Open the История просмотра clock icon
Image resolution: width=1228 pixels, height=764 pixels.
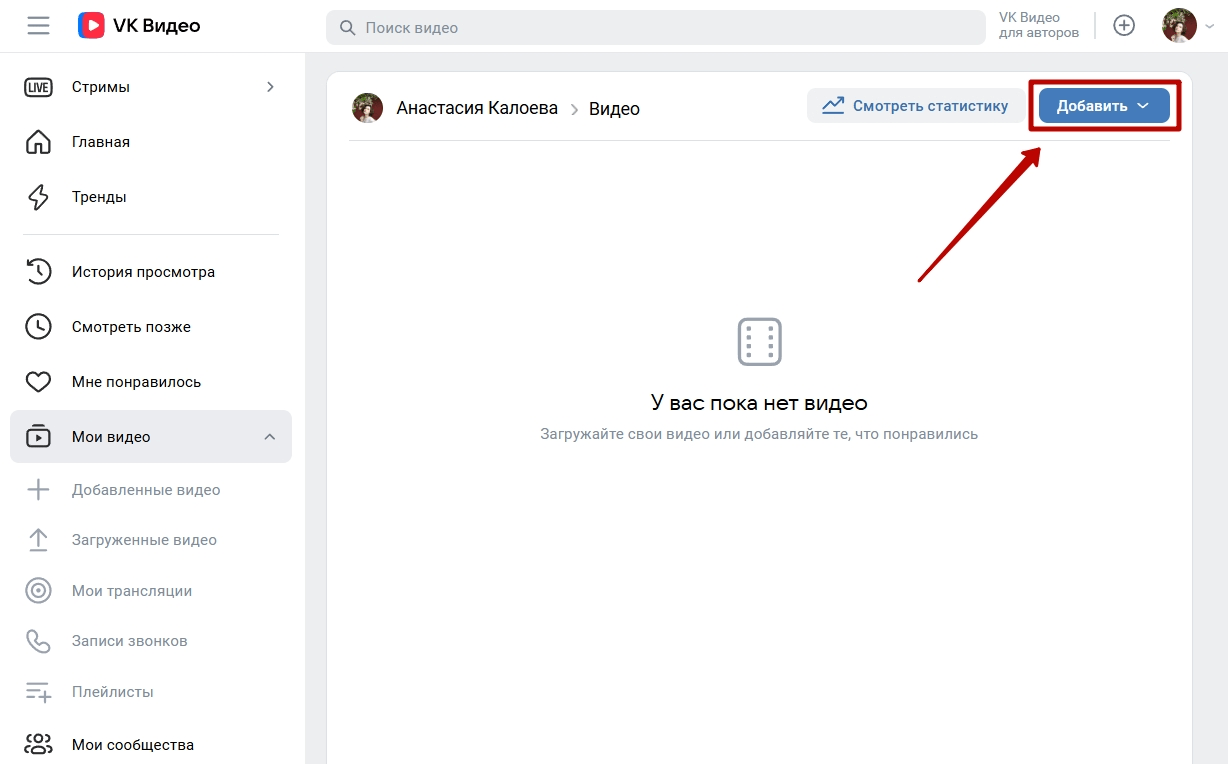(38, 272)
